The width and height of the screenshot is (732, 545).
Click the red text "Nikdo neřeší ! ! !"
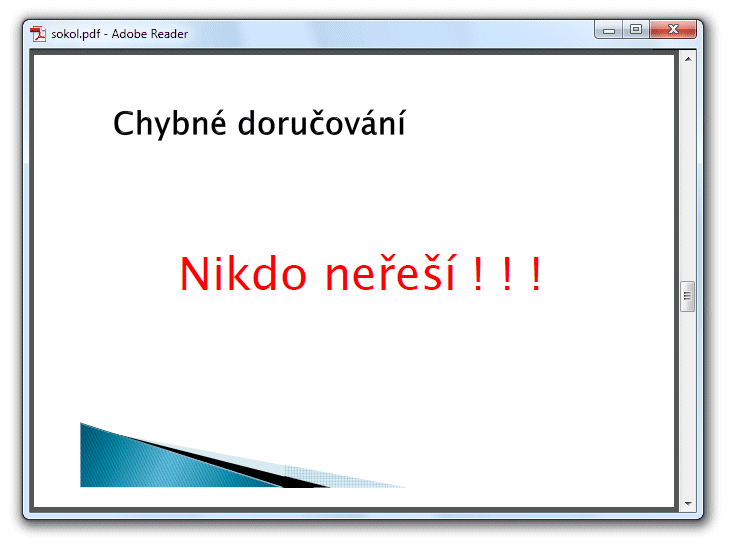click(361, 274)
